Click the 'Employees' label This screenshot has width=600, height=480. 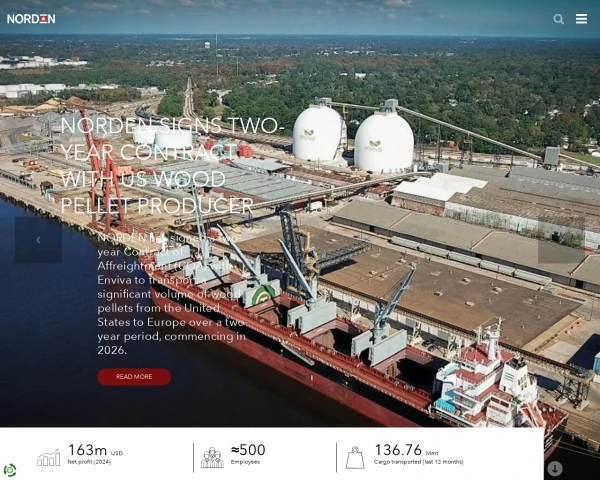click(x=245, y=462)
